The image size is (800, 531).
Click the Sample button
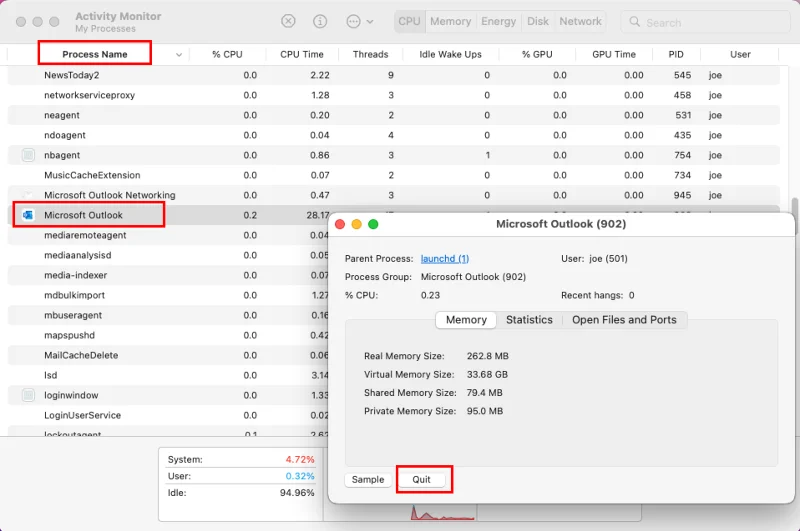tap(368, 479)
